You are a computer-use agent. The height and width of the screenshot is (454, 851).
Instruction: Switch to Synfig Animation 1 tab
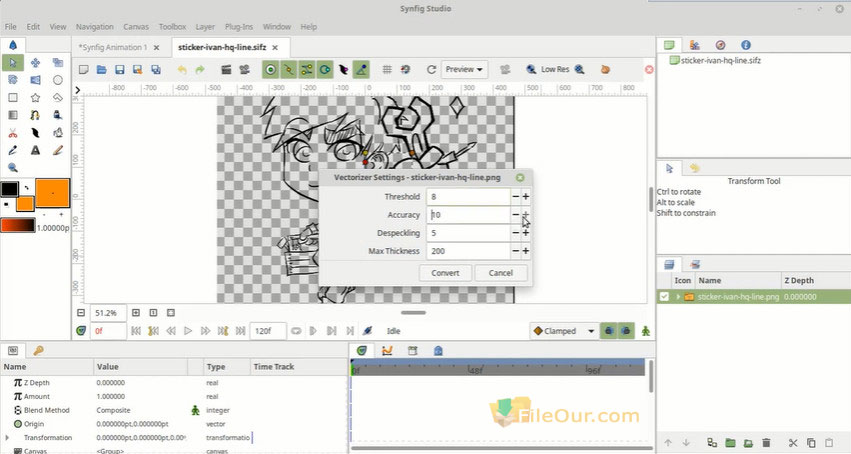113,47
